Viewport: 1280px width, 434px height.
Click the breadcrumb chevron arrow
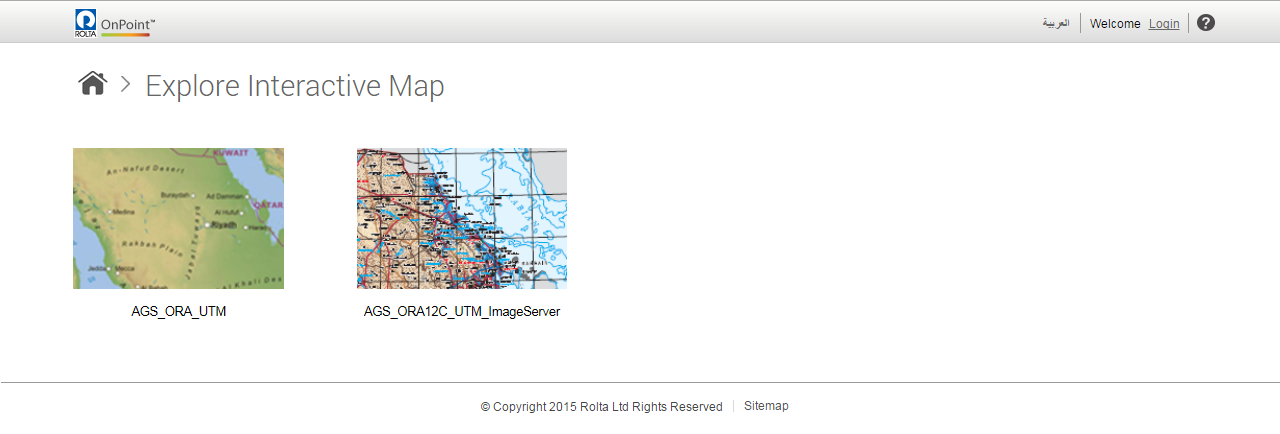tap(126, 85)
